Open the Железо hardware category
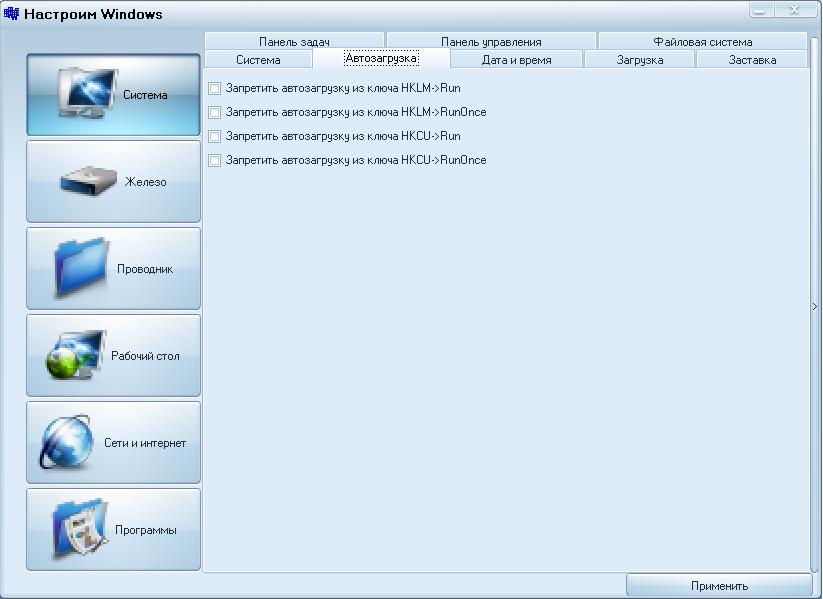The width and height of the screenshot is (823, 599). coord(113,182)
